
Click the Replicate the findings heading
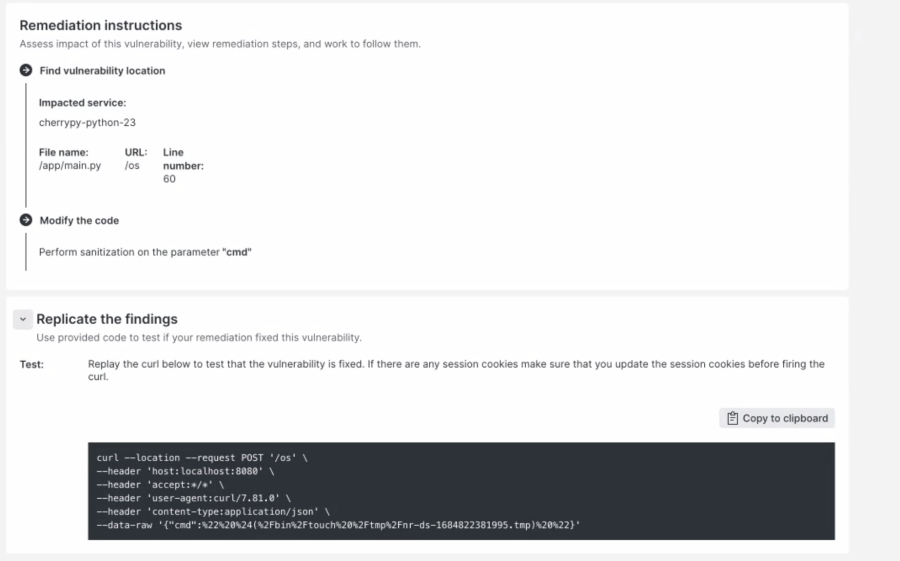click(x=107, y=319)
